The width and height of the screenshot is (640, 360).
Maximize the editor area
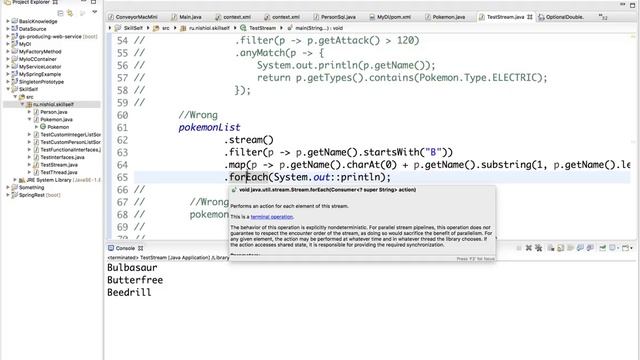pos(632,4)
